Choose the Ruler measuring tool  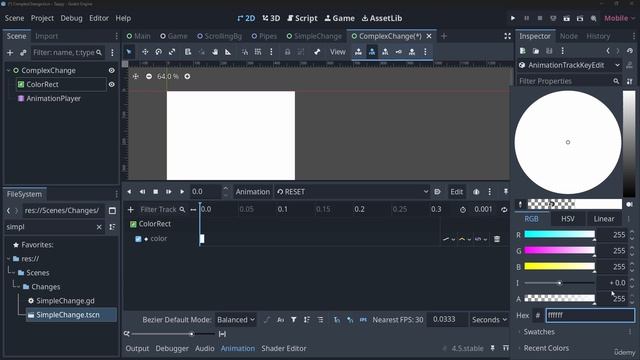[x=228, y=52]
